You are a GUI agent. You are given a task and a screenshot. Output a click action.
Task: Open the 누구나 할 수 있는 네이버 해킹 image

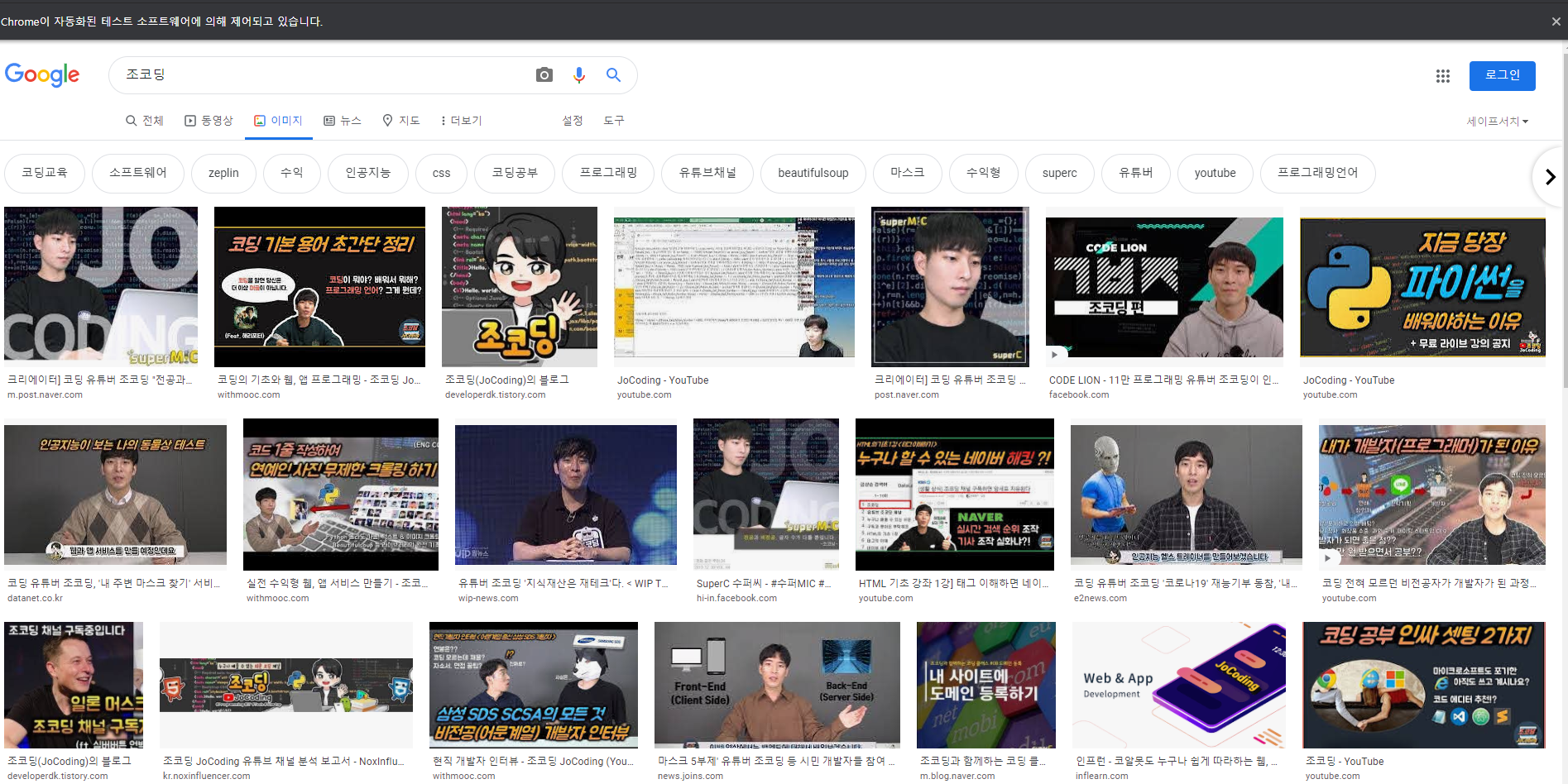(955, 495)
